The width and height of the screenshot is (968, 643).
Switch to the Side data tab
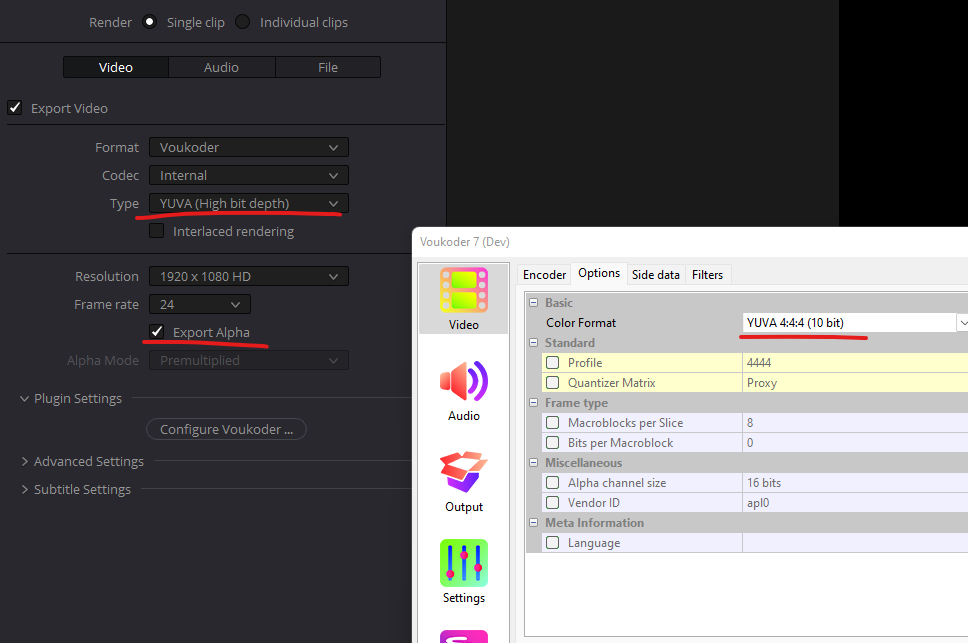pos(655,274)
